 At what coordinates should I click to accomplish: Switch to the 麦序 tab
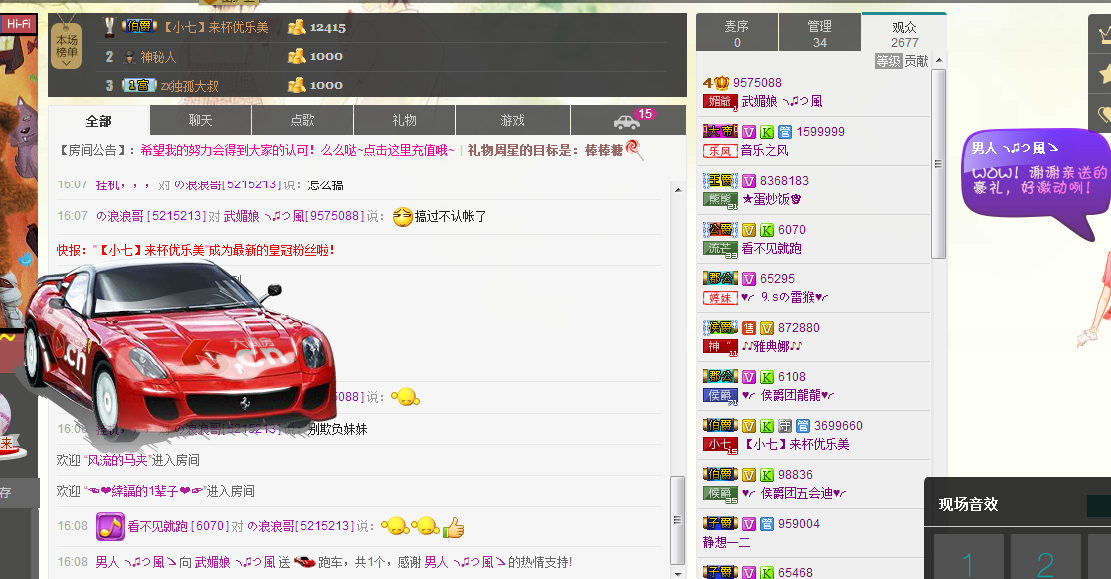pyautogui.click(x=737, y=33)
